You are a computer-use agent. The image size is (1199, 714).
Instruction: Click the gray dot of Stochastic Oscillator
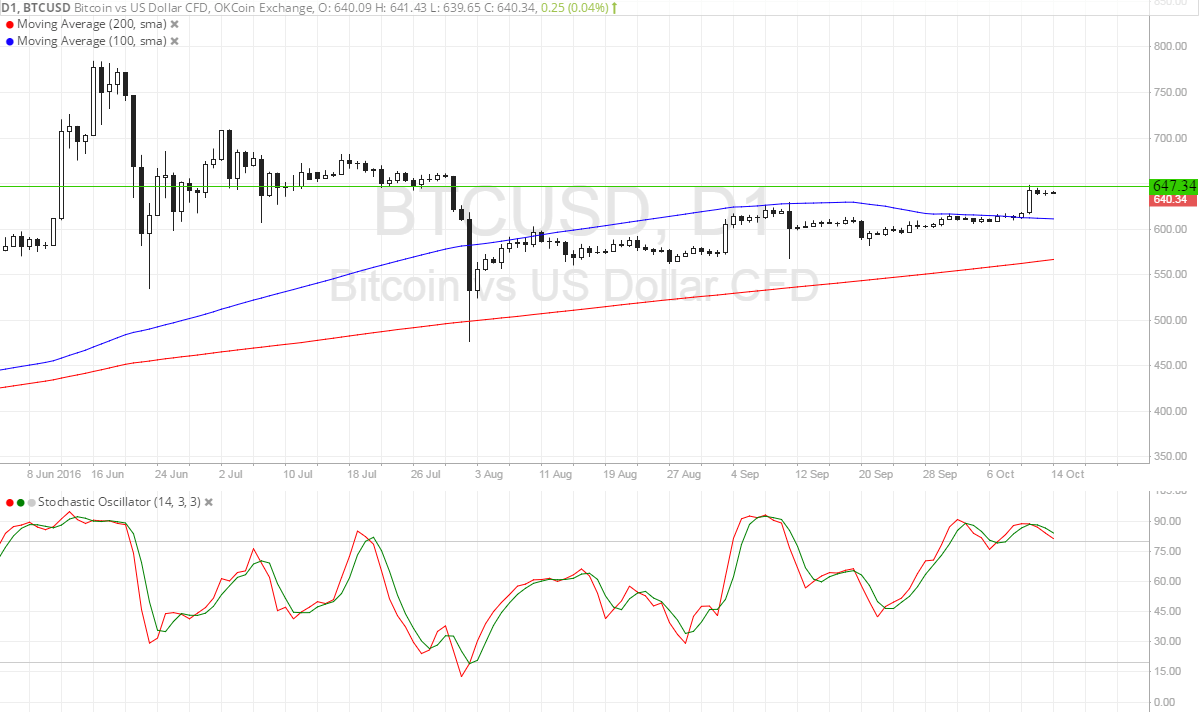(31, 502)
